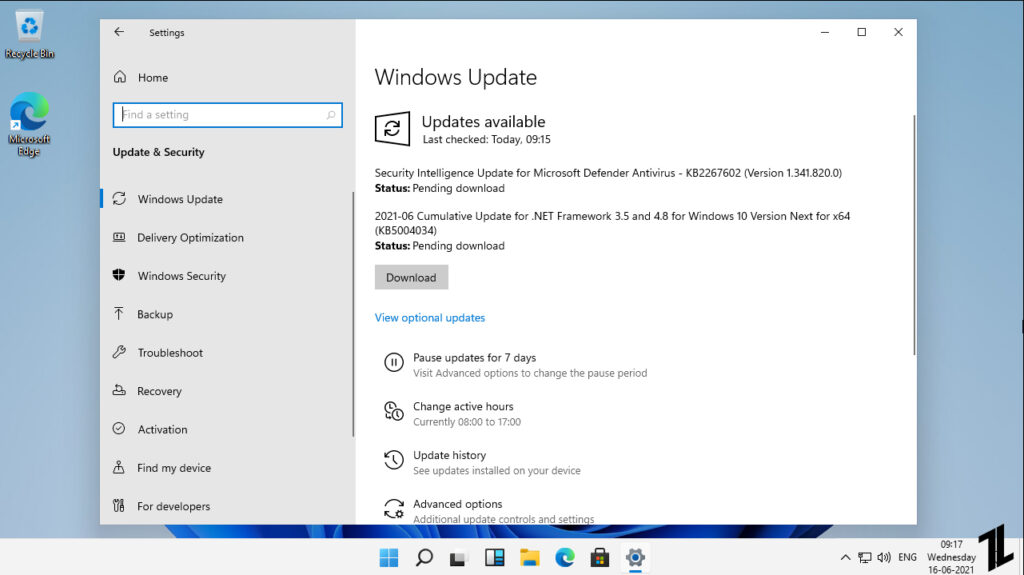
Task: Click the 2021-06 Cumulative Update .NET Framework text
Action: 612,223
